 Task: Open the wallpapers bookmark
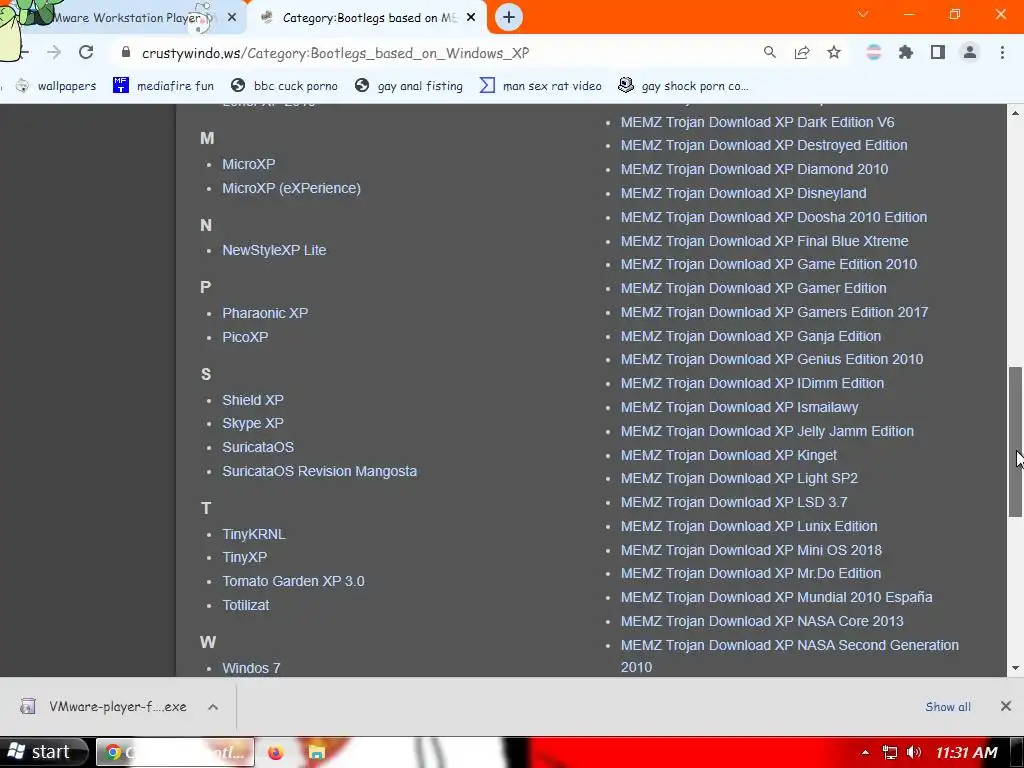tap(56, 86)
